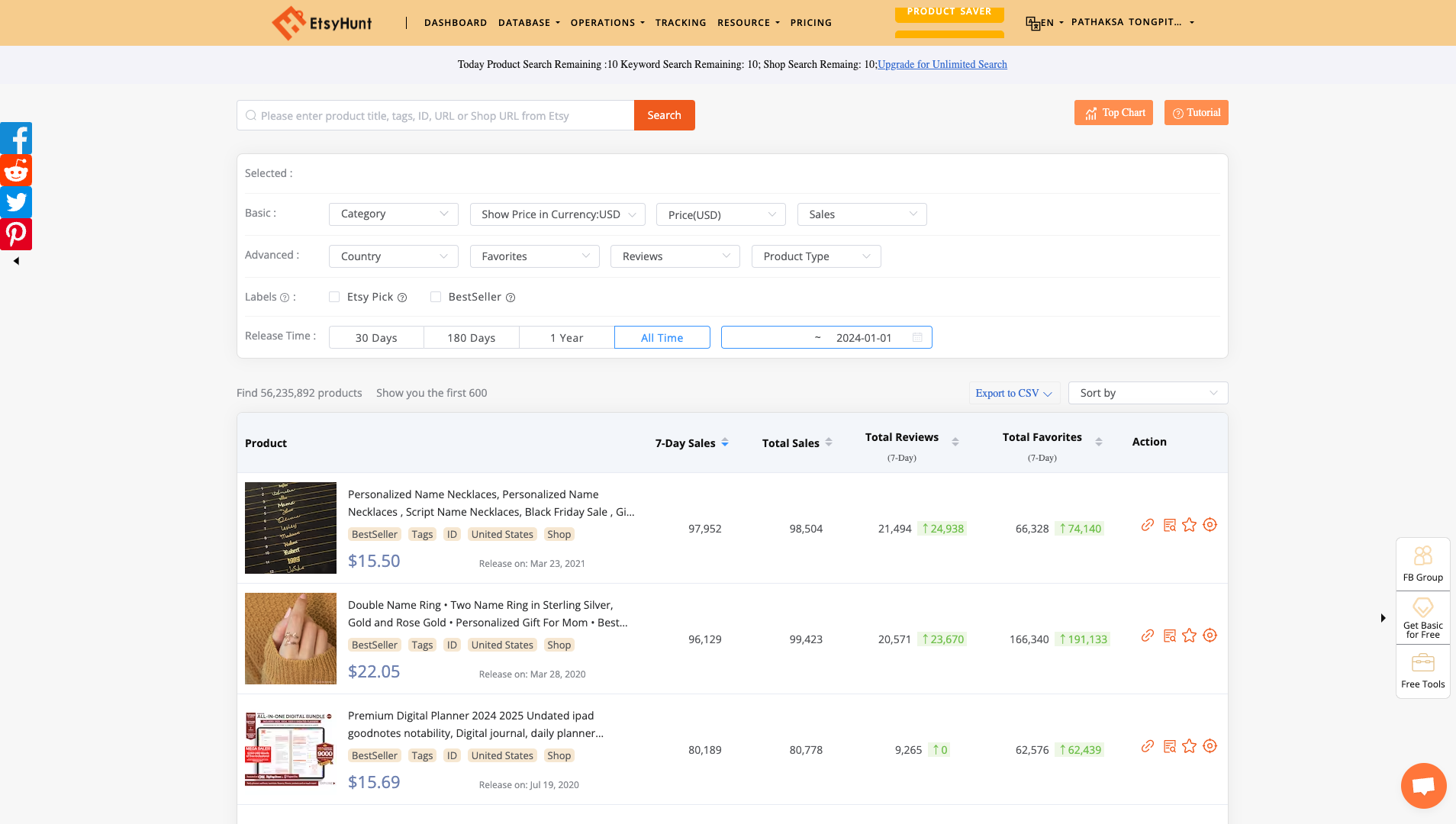
Task: Toggle the ascending sort arrow on 7-Day Sales
Action: (x=725, y=439)
